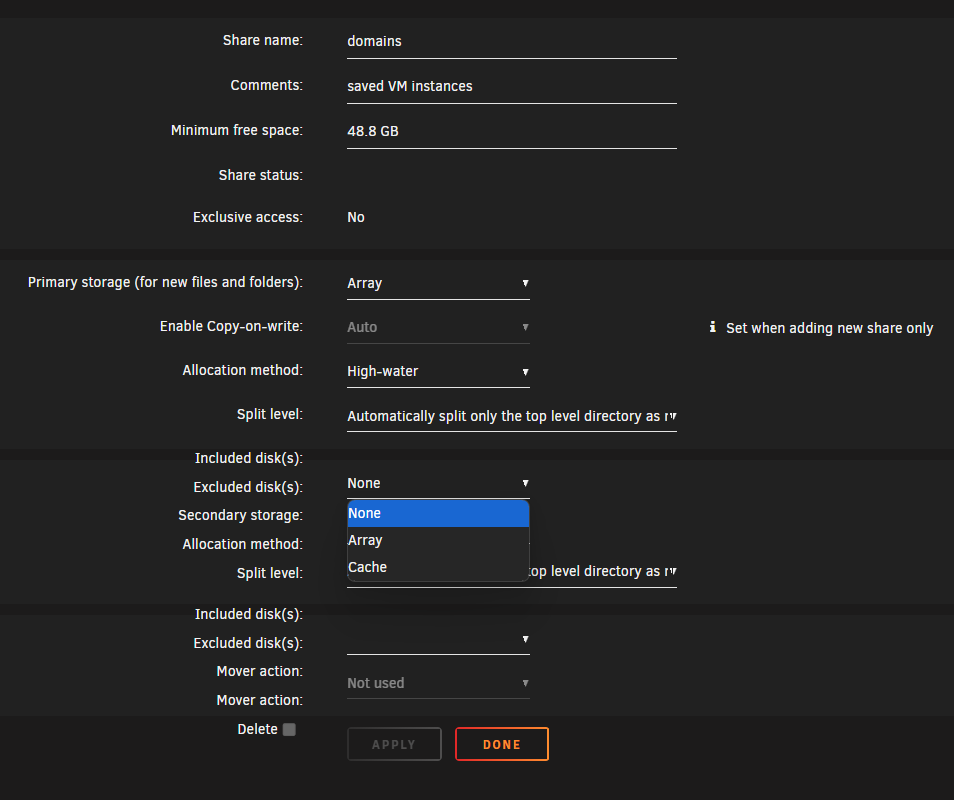Screen dimensions: 954x800
Task: Tick the Delete checkbox
Action: point(290,729)
